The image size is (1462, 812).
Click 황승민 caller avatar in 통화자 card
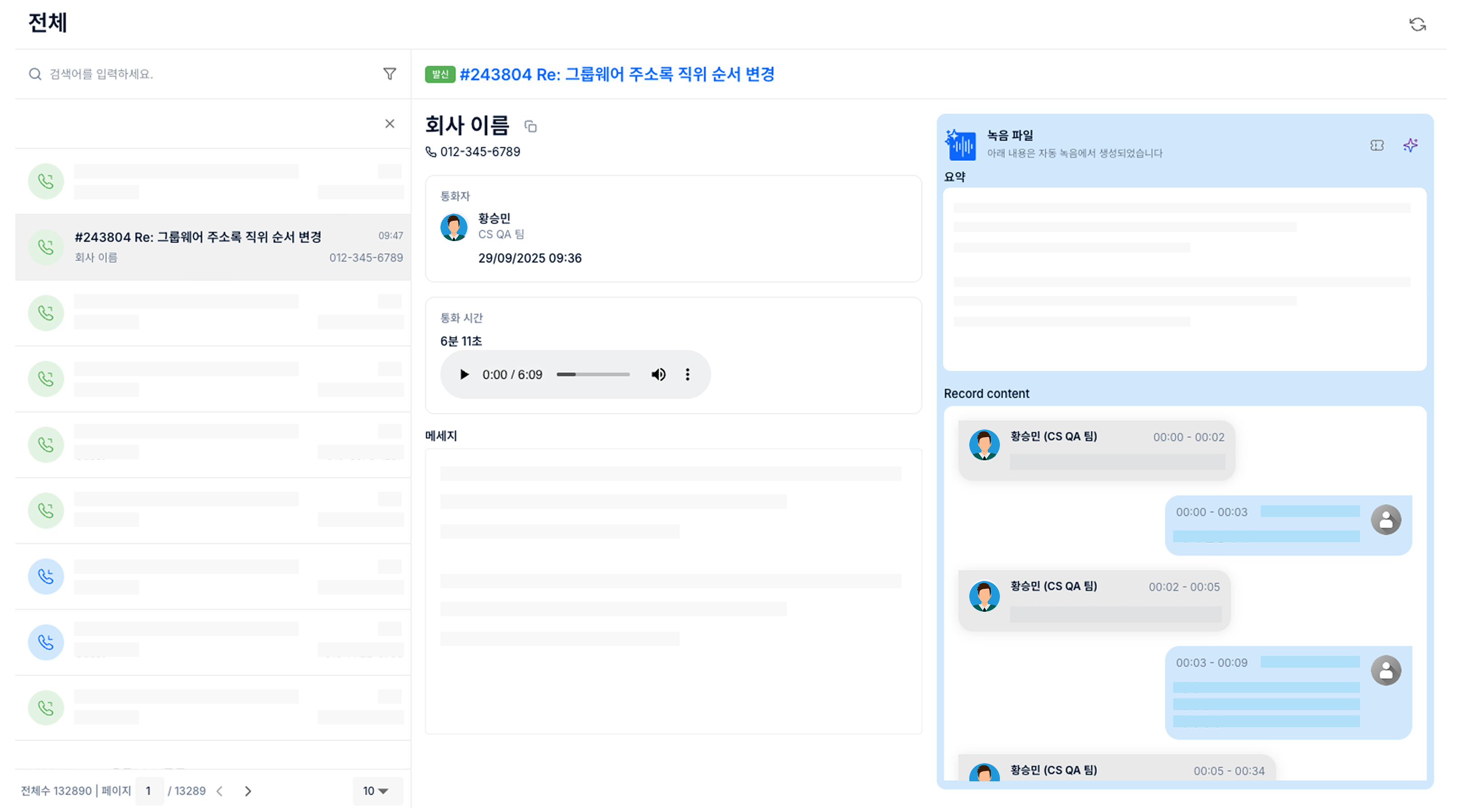453,227
